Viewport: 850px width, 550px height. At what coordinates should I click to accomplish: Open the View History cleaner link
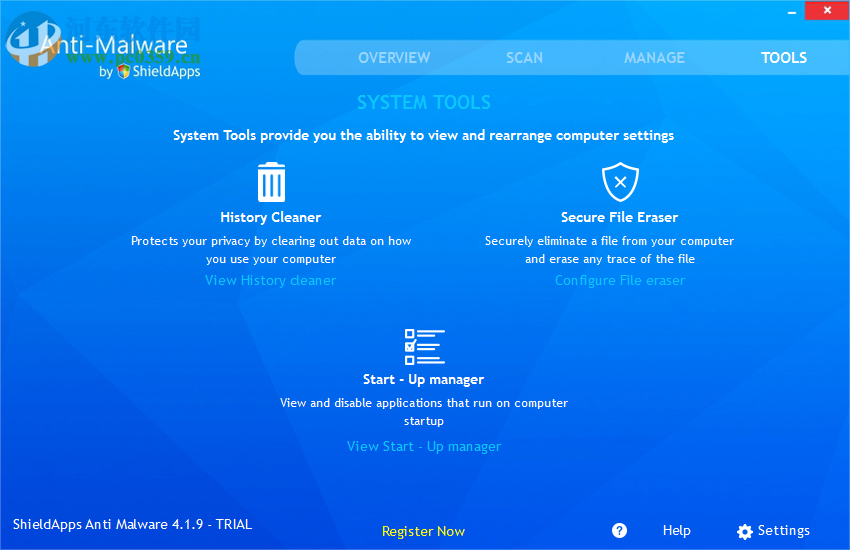point(271,280)
